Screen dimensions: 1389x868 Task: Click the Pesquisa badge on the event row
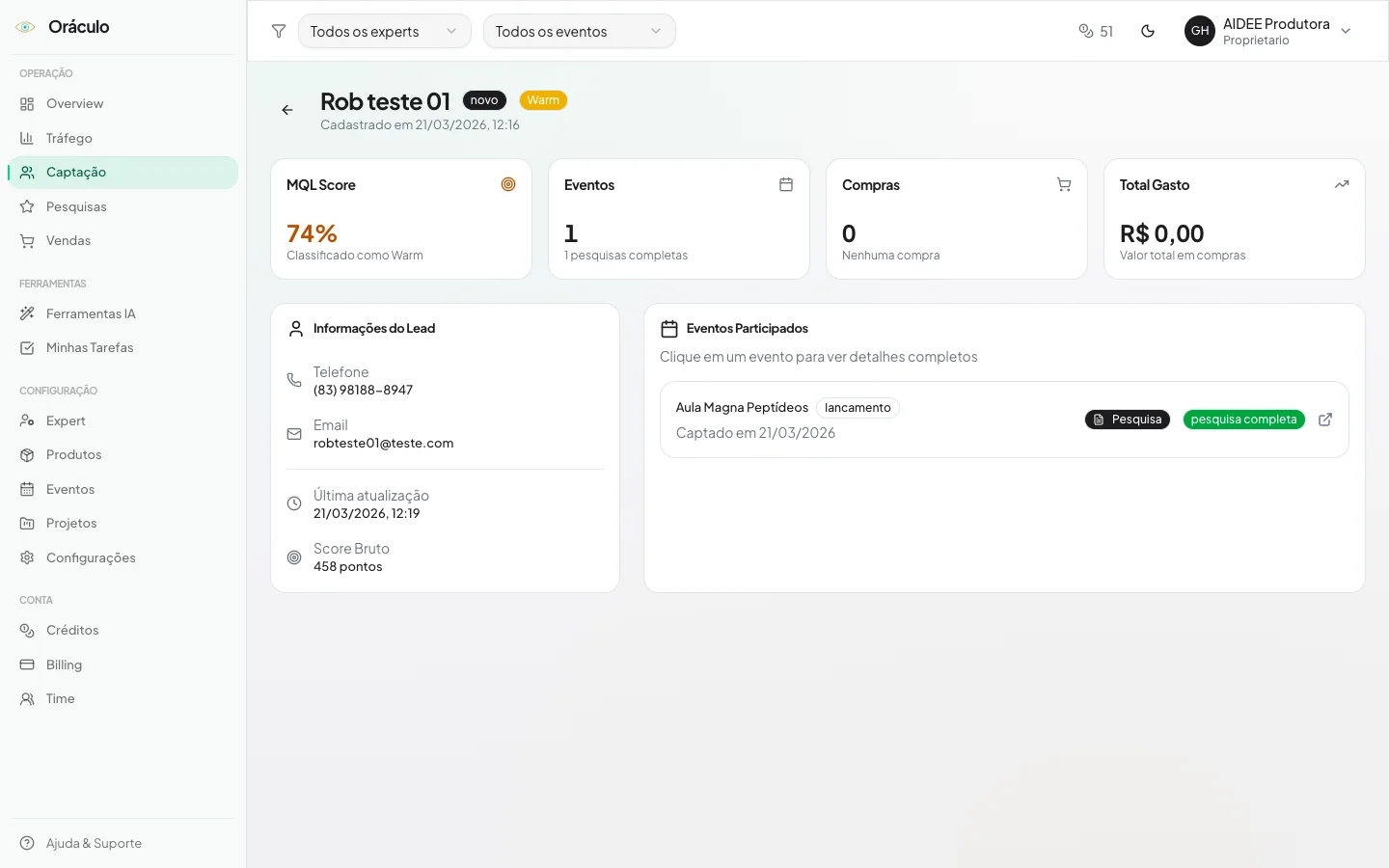pyautogui.click(x=1128, y=420)
